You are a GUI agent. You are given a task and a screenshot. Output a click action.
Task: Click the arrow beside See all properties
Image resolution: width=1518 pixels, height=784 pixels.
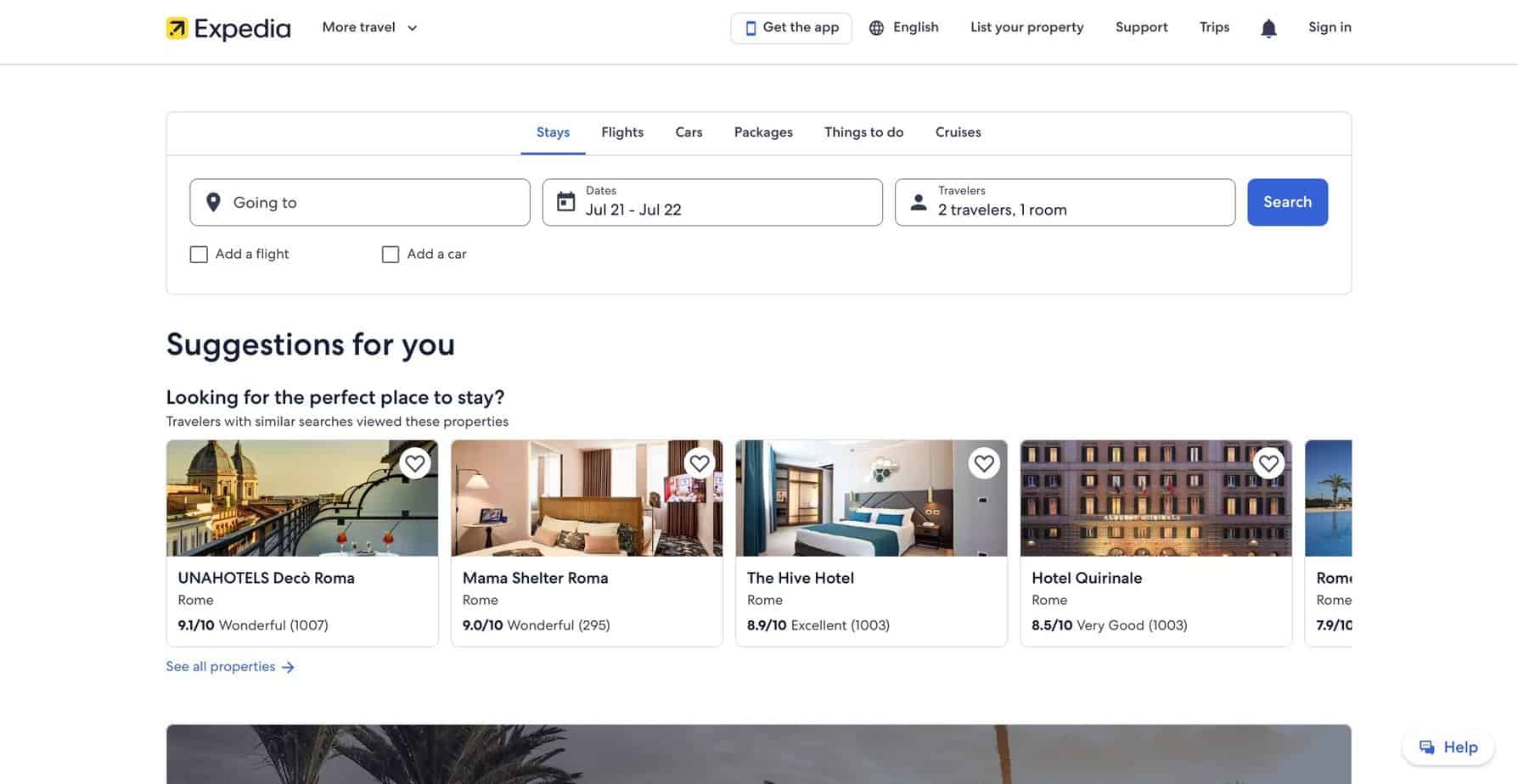[288, 668]
